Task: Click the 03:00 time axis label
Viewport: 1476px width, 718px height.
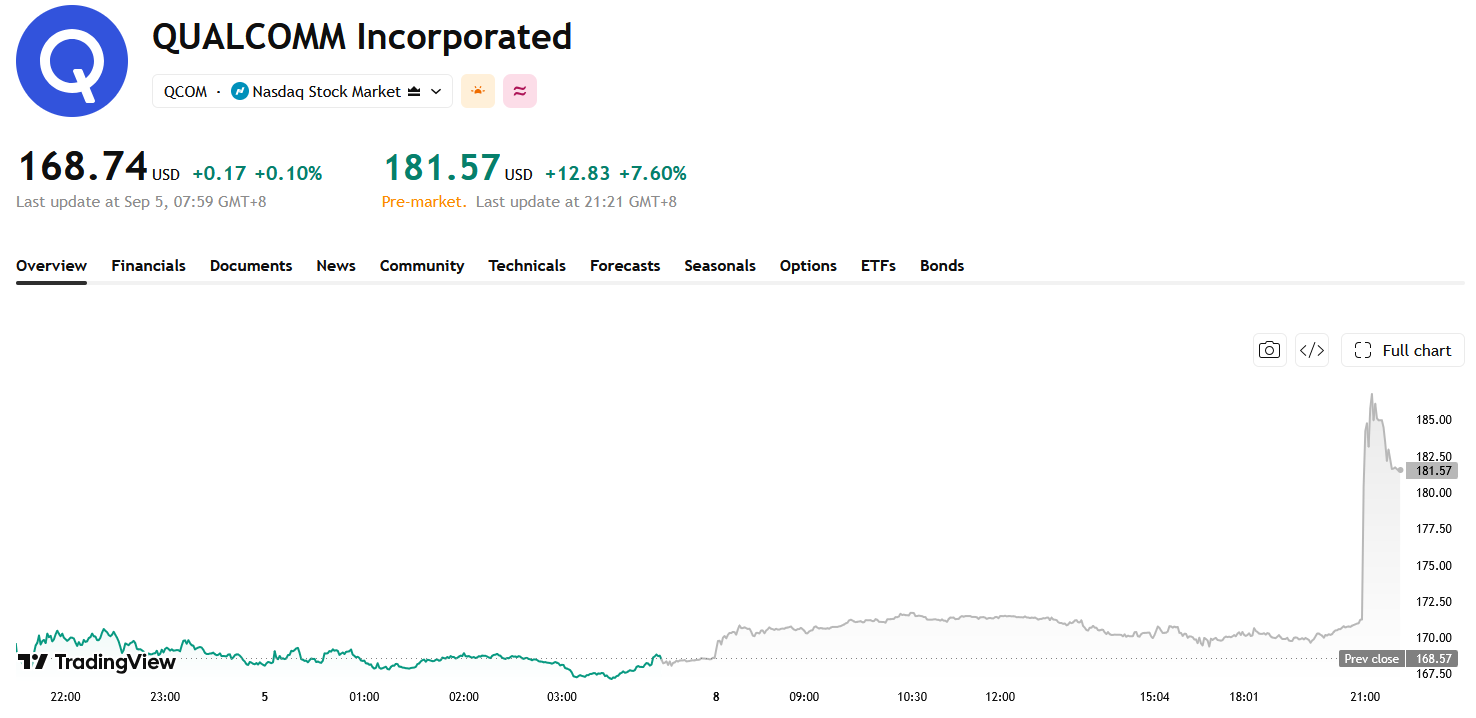Action: pyautogui.click(x=562, y=697)
